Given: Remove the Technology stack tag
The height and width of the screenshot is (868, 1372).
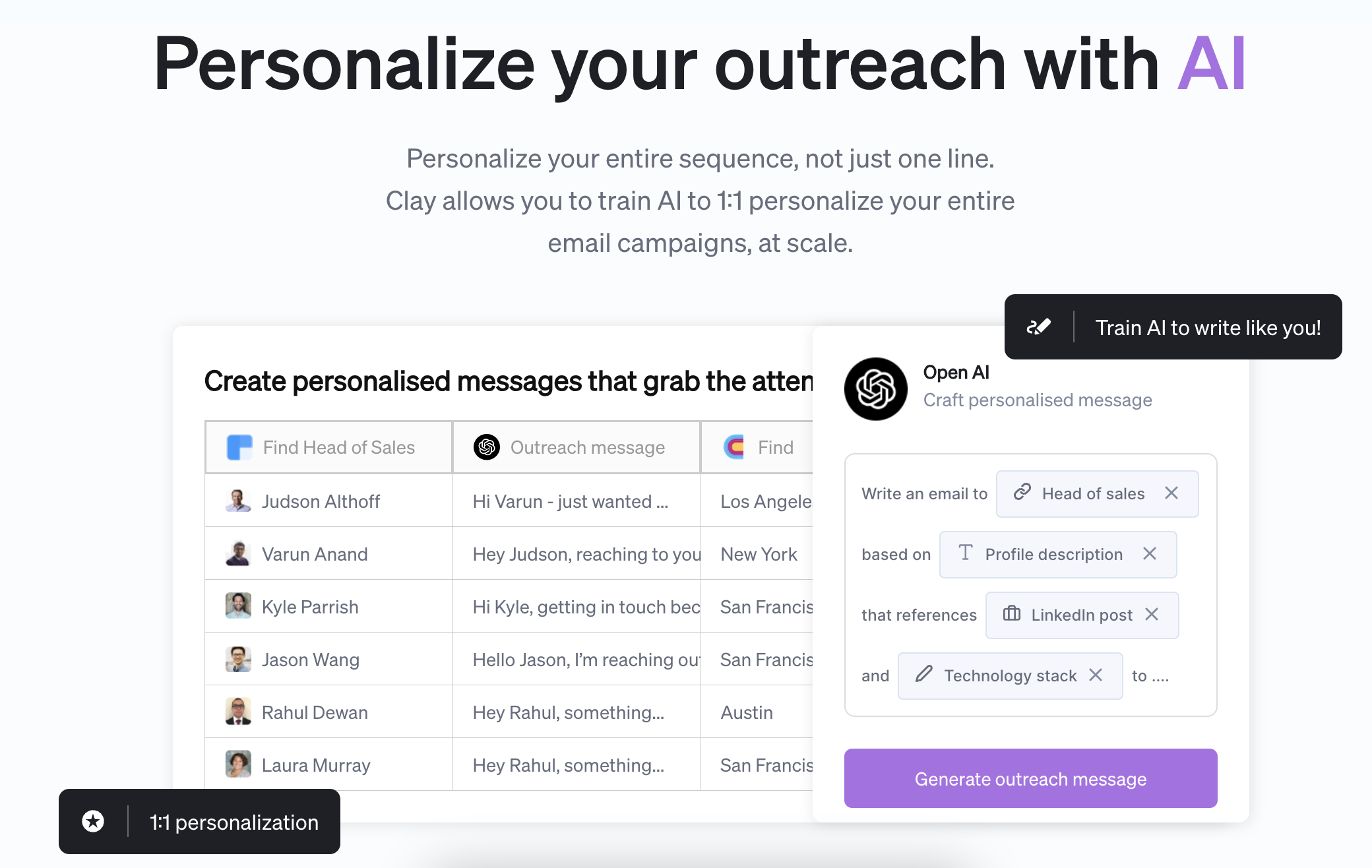Looking at the screenshot, I should click(1096, 675).
